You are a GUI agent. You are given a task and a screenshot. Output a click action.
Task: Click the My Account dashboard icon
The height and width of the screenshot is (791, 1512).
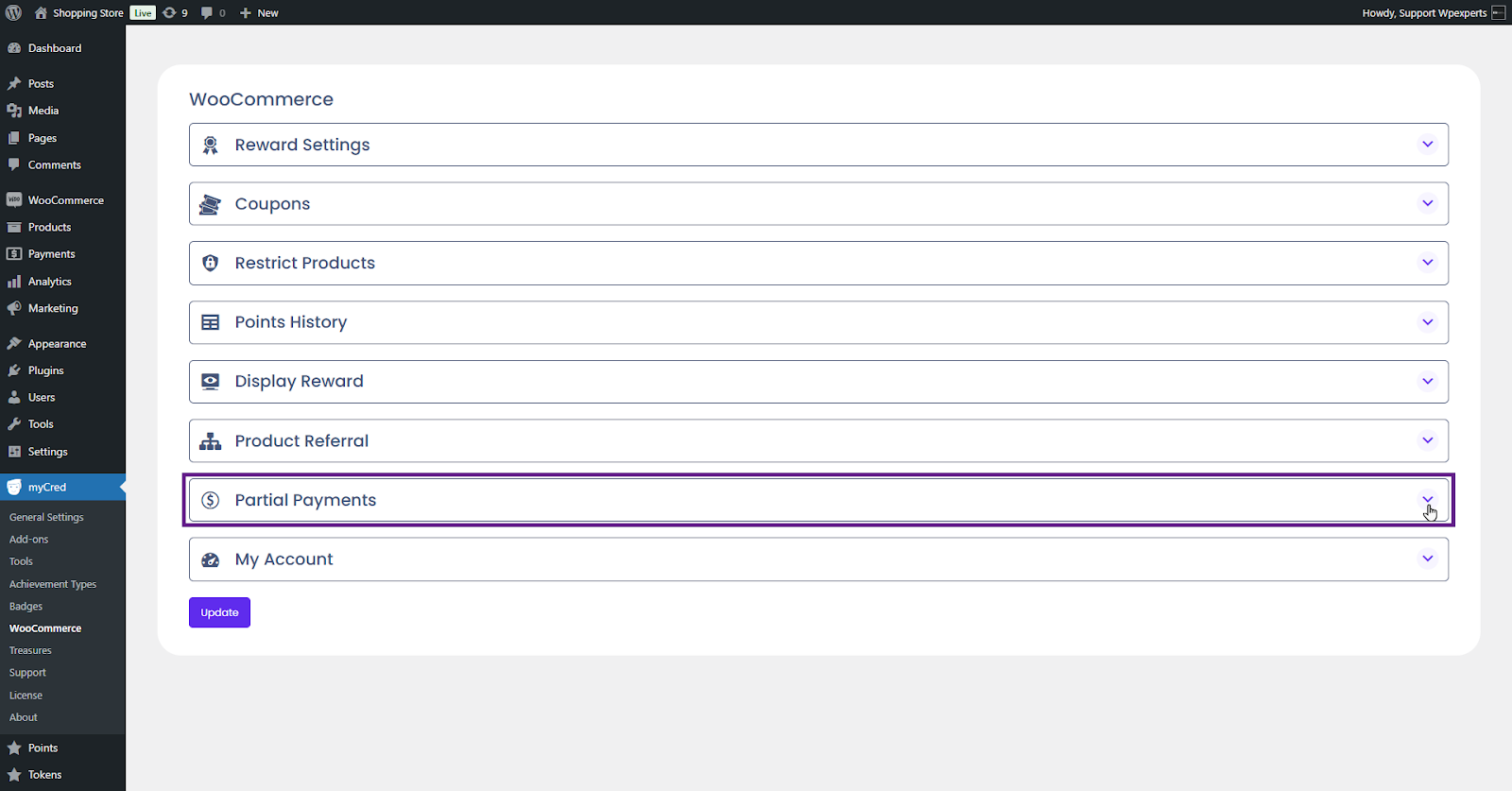211,559
